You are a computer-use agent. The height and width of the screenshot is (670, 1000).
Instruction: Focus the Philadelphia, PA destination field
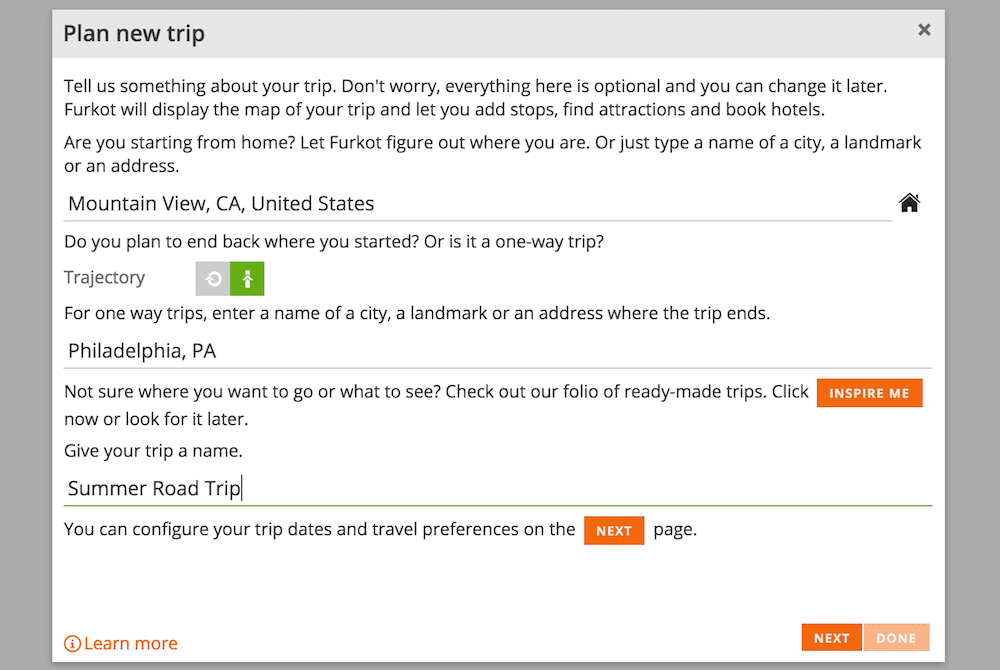point(497,351)
